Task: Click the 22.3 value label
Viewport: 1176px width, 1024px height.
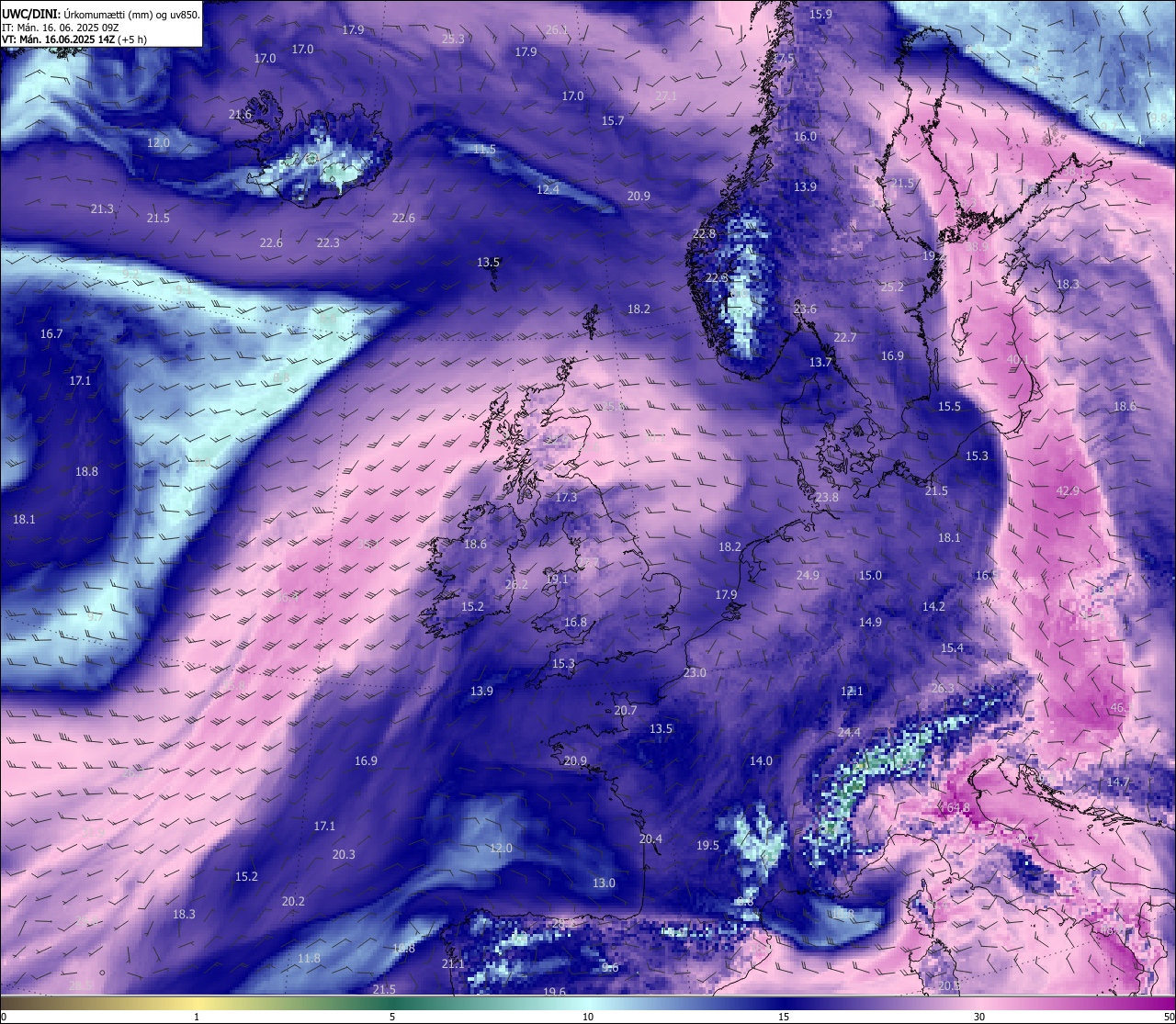Action: click(328, 243)
